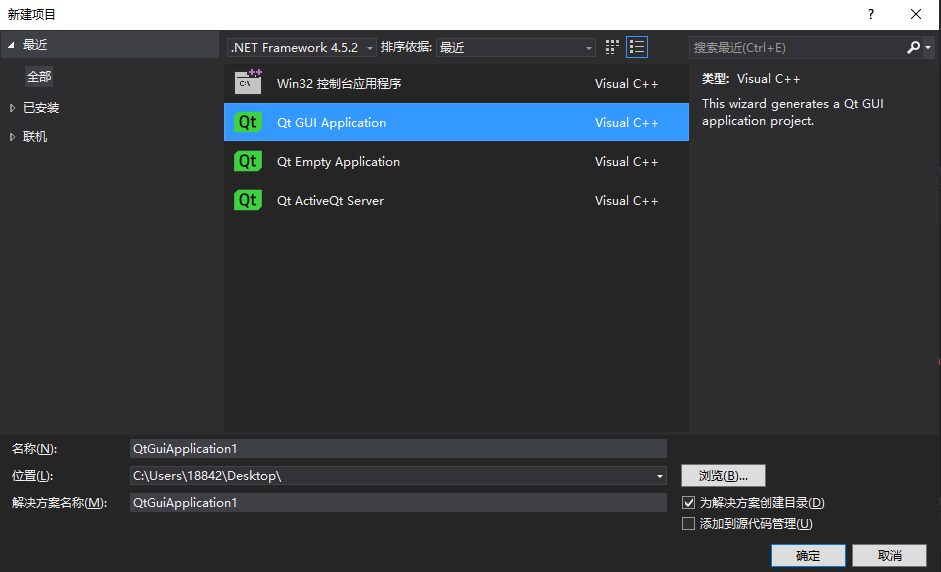The image size is (941, 572).
Task: Click the 名称 project name field
Action: pyautogui.click(x=398, y=448)
